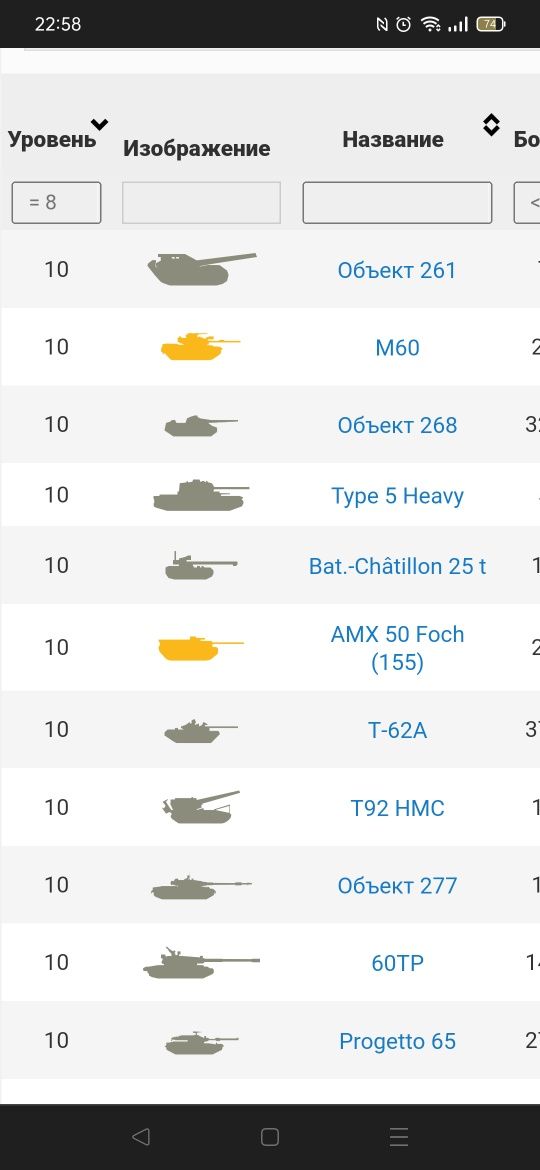This screenshot has height=1170, width=540.
Task: Toggle sort arrows on the Название column
Action: tap(491, 125)
